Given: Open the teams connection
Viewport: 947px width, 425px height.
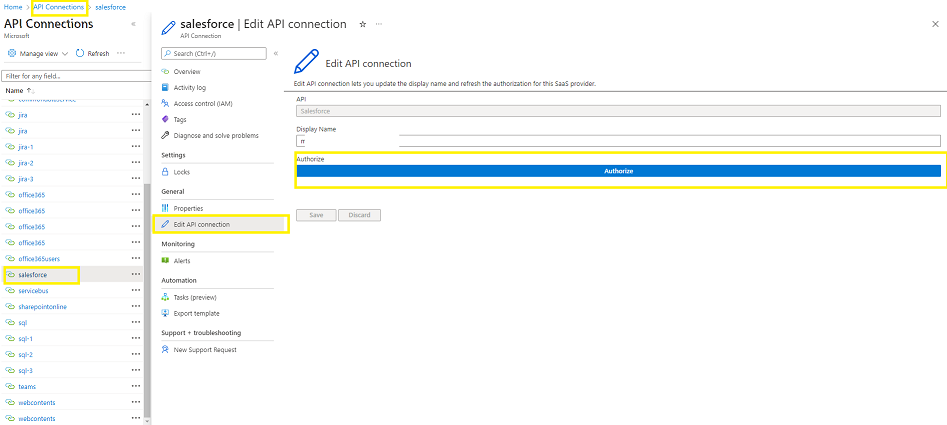Looking at the screenshot, I should pyautogui.click(x=27, y=386).
